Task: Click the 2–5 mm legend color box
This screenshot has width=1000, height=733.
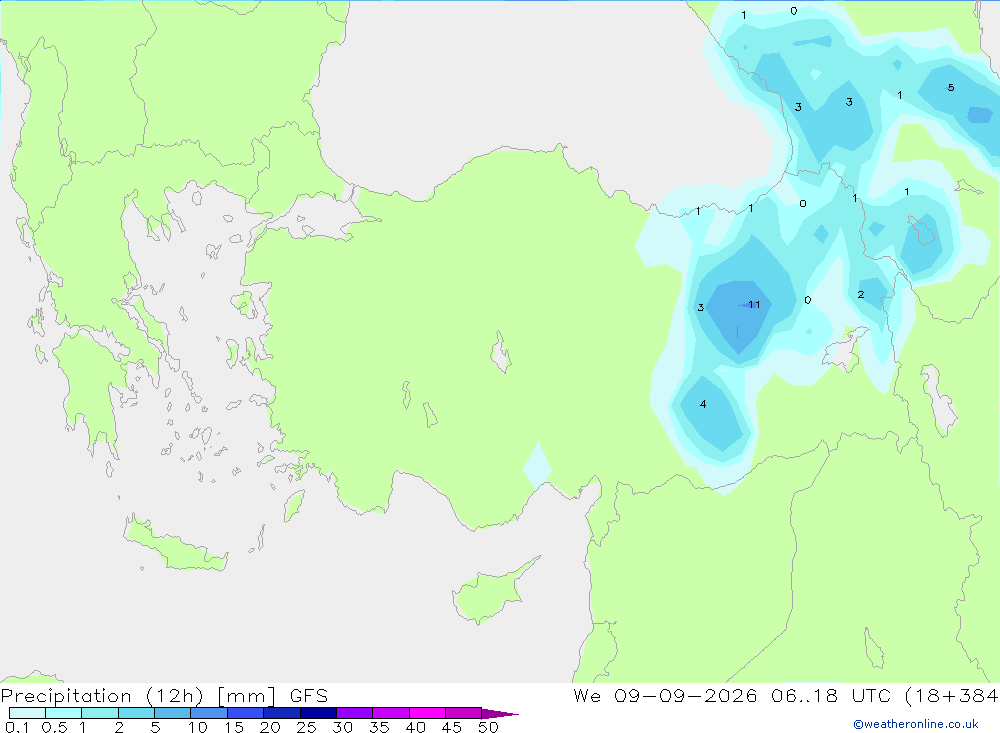Action: click(136, 713)
